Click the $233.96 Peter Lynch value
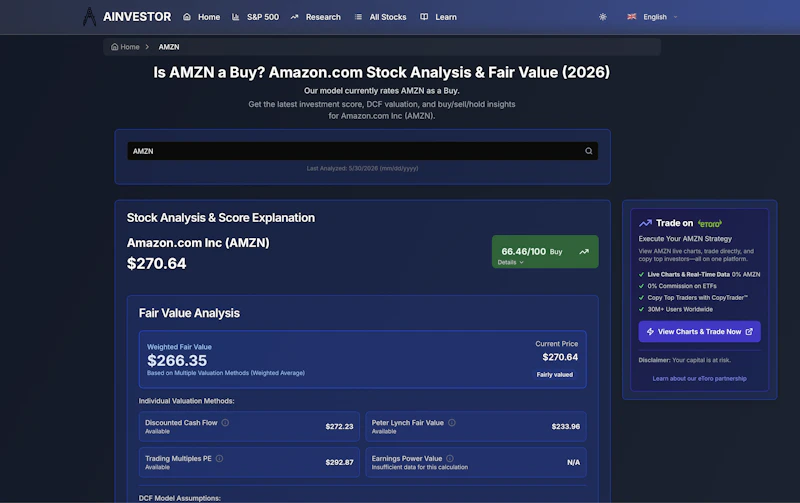800x503 pixels. (x=566, y=426)
